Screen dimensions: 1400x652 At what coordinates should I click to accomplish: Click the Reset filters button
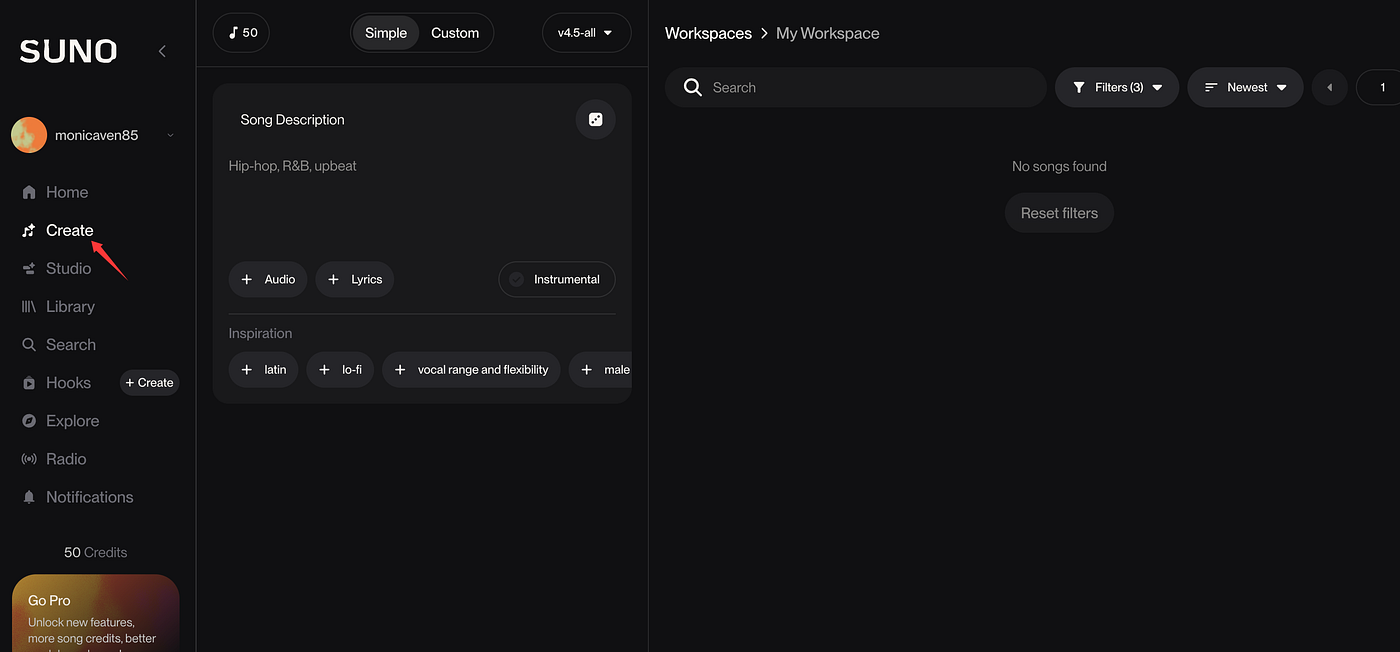(x=1059, y=213)
